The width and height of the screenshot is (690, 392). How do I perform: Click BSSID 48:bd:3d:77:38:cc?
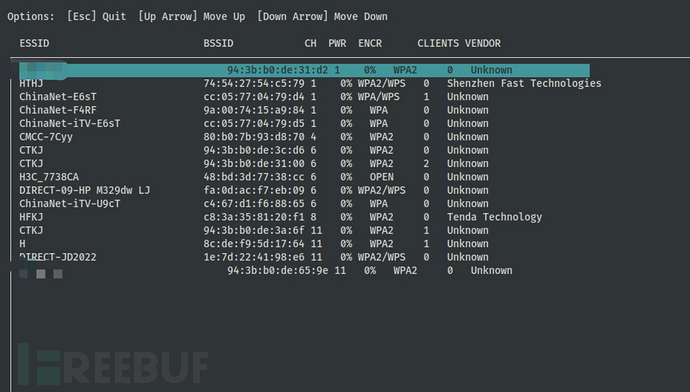point(254,177)
